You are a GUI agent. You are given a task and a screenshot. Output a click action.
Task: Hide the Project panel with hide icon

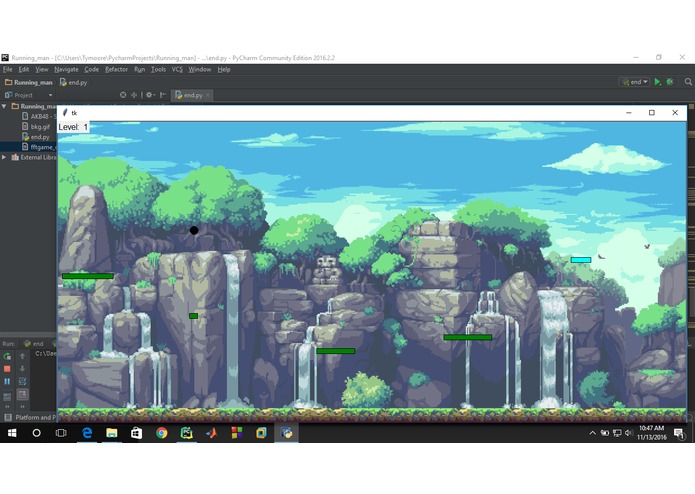(163, 95)
